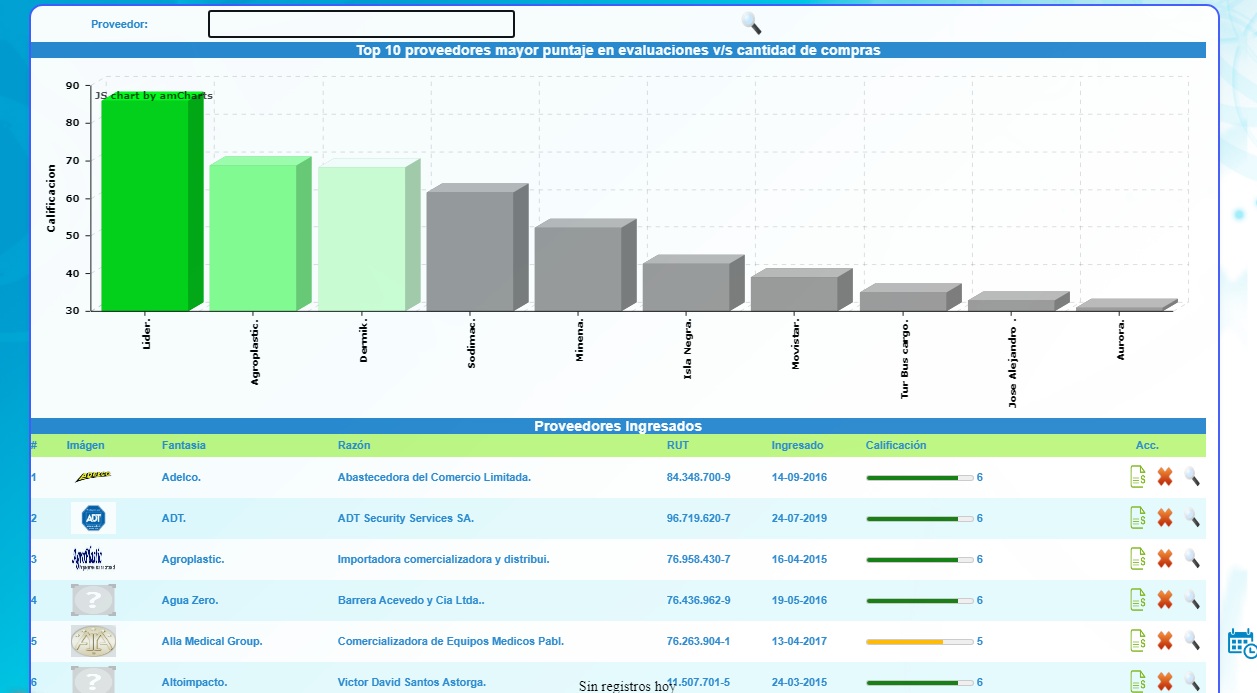Click Alla Medical Group yellow rating bar
The width and height of the screenshot is (1257, 693).
(918, 641)
